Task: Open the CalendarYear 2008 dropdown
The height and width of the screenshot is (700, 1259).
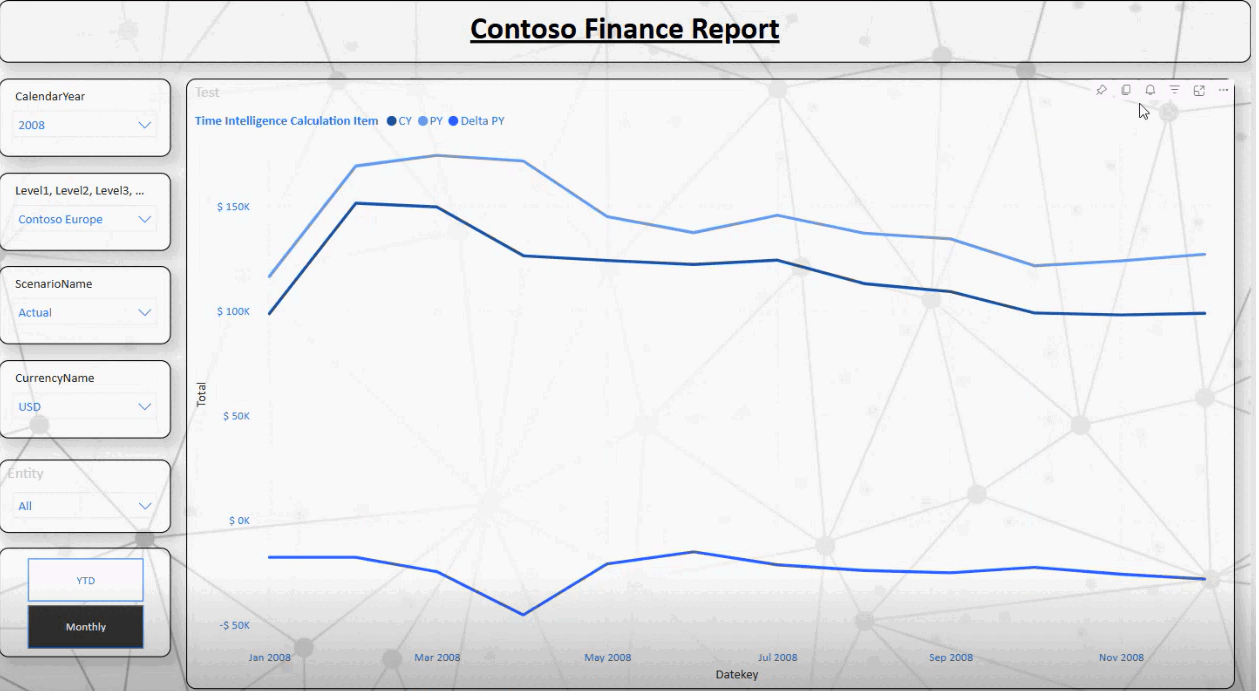Action: (x=85, y=125)
